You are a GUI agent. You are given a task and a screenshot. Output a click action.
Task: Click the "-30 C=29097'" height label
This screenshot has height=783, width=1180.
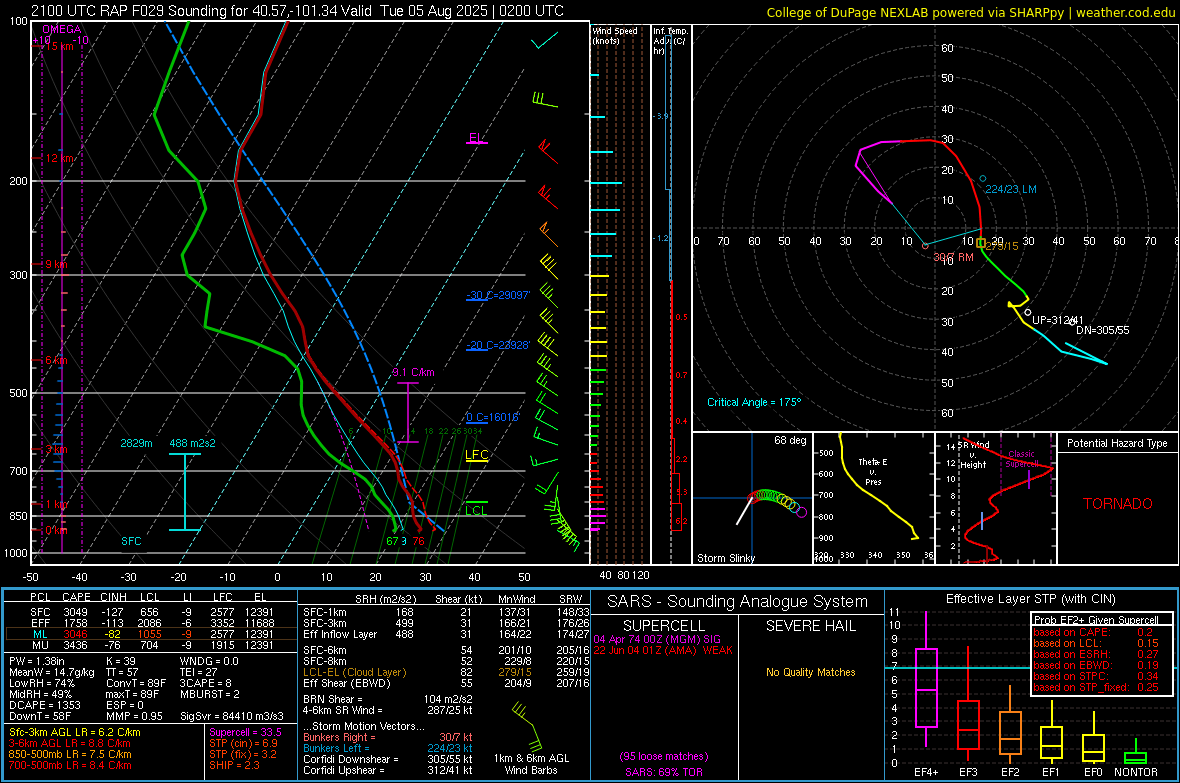click(498, 295)
